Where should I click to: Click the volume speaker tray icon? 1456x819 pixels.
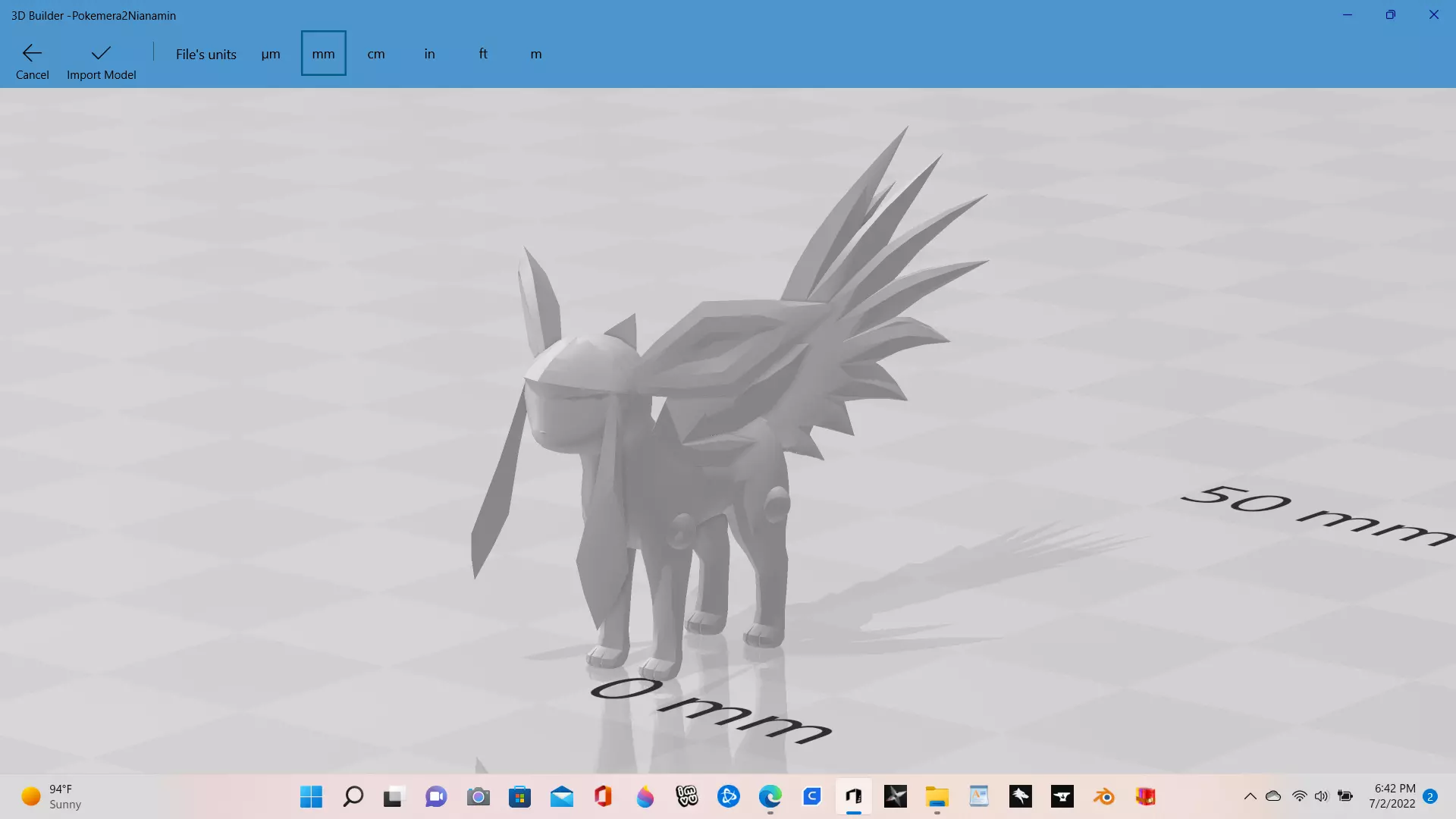pyautogui.click(x=1322, y=796)
